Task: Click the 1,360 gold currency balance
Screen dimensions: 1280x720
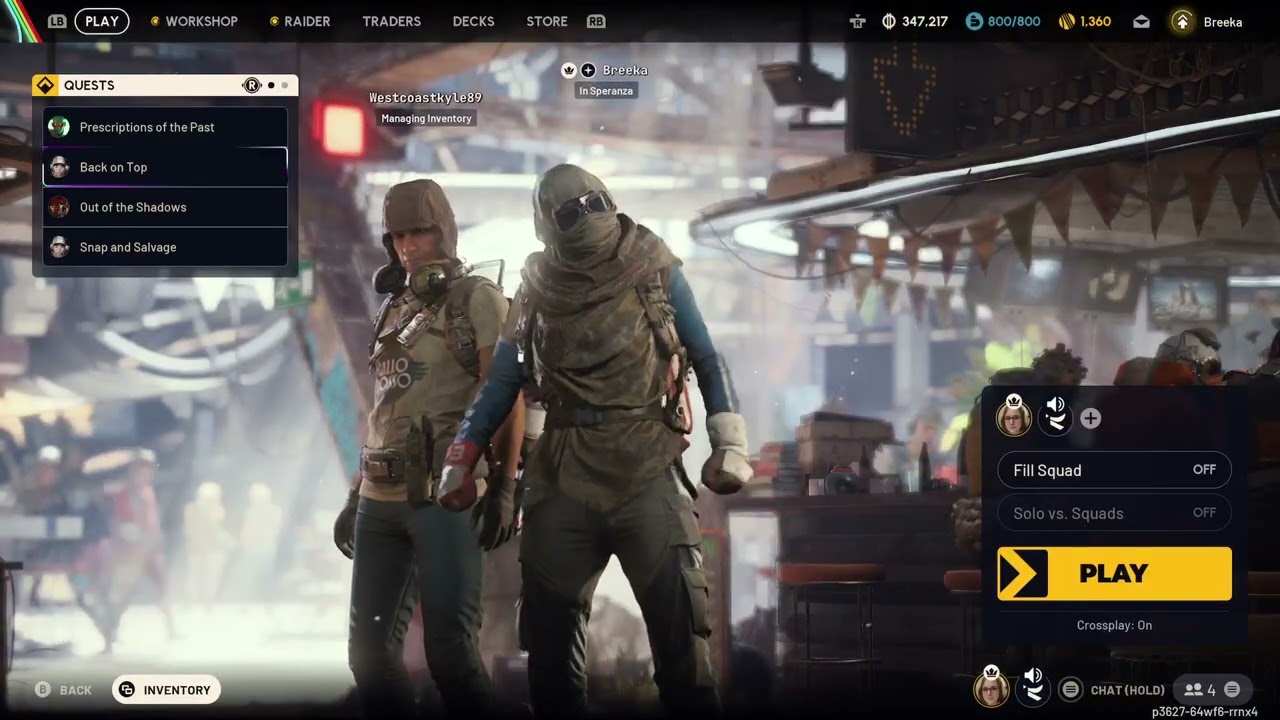Action: (1096, 21)
